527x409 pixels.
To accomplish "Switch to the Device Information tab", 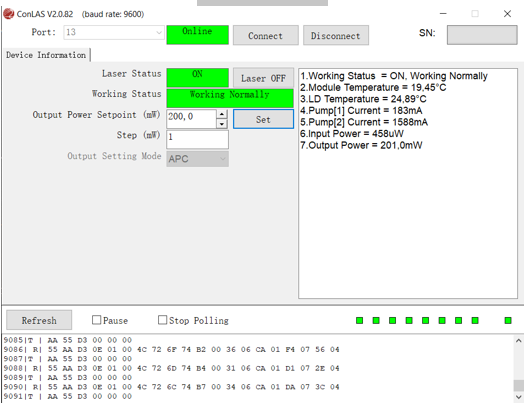I will pyautogui.click(x=46, y=55).
